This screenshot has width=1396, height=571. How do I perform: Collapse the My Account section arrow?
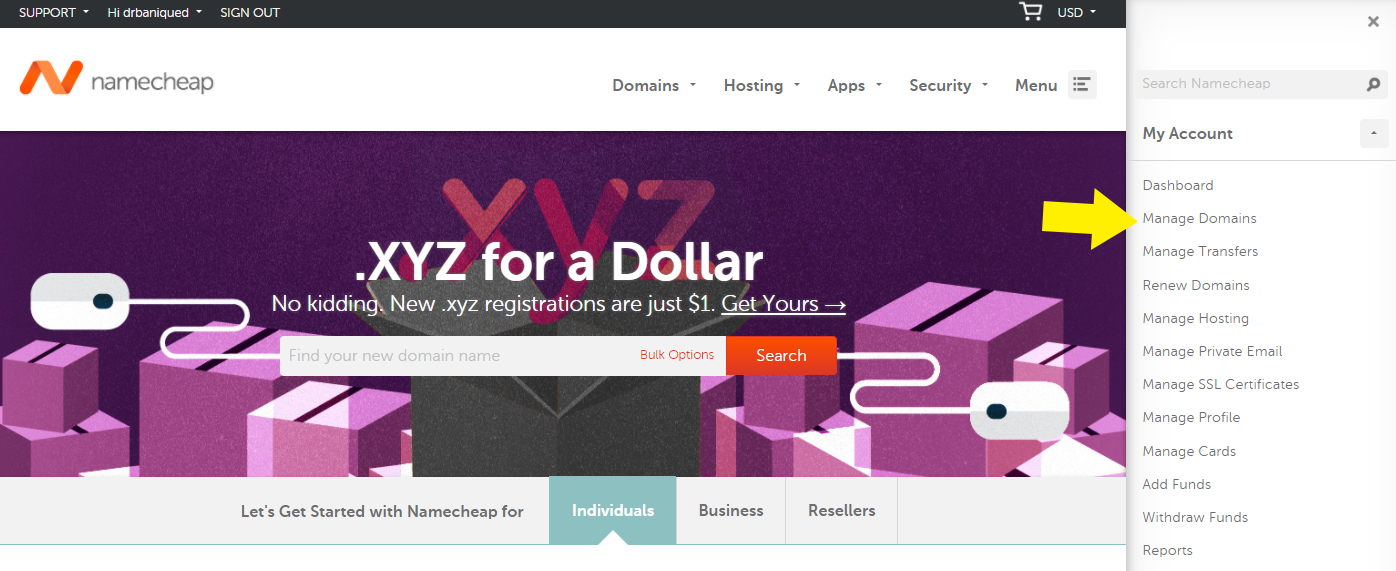[x=1374, y=133]
